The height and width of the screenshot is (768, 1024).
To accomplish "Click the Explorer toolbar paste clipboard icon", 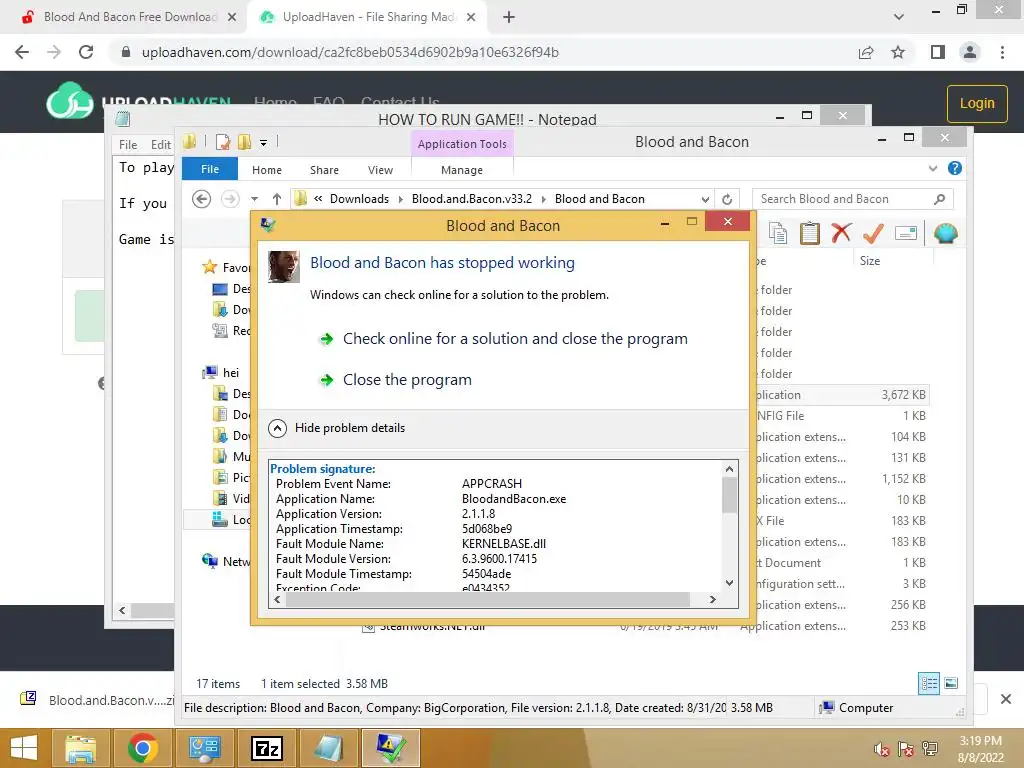I will pyautogui.click(x=809, y=233).
